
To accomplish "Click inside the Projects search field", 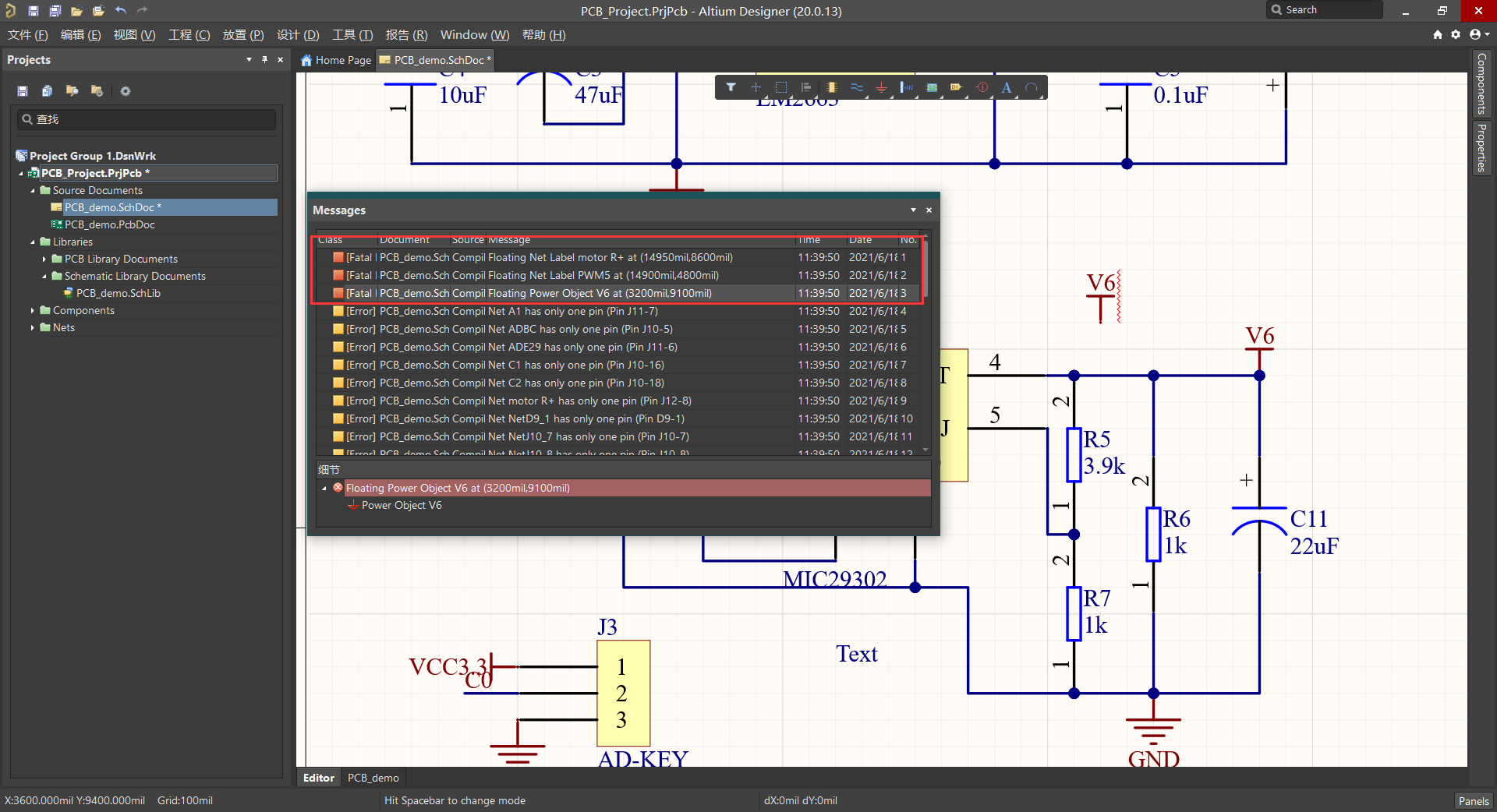I will coord(146,119).
